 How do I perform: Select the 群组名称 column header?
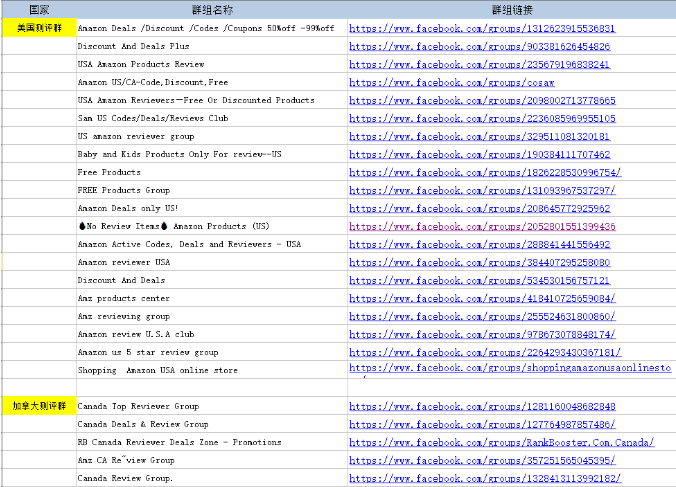click(212, 9)
